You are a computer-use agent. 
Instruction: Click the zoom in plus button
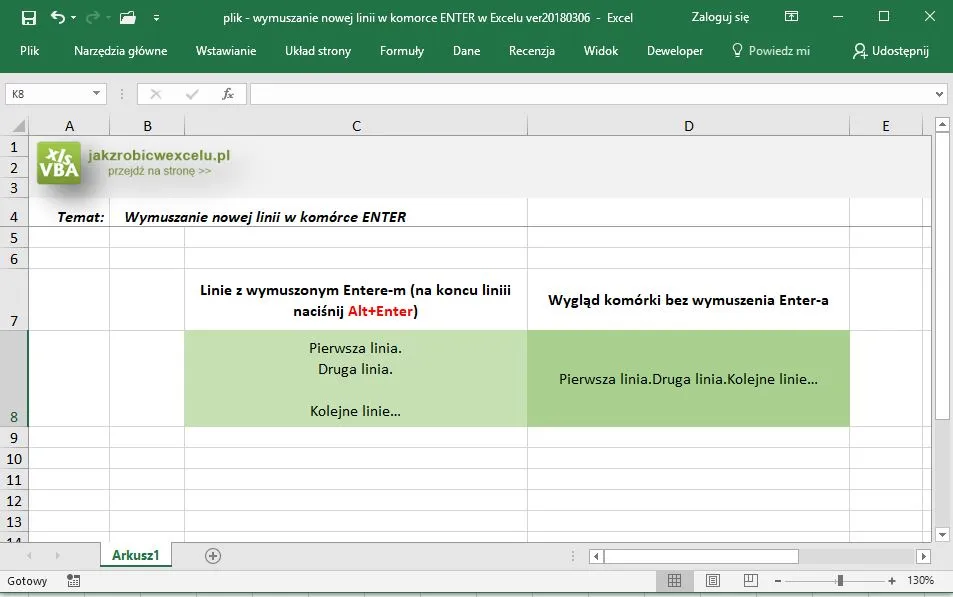point(892,581)
